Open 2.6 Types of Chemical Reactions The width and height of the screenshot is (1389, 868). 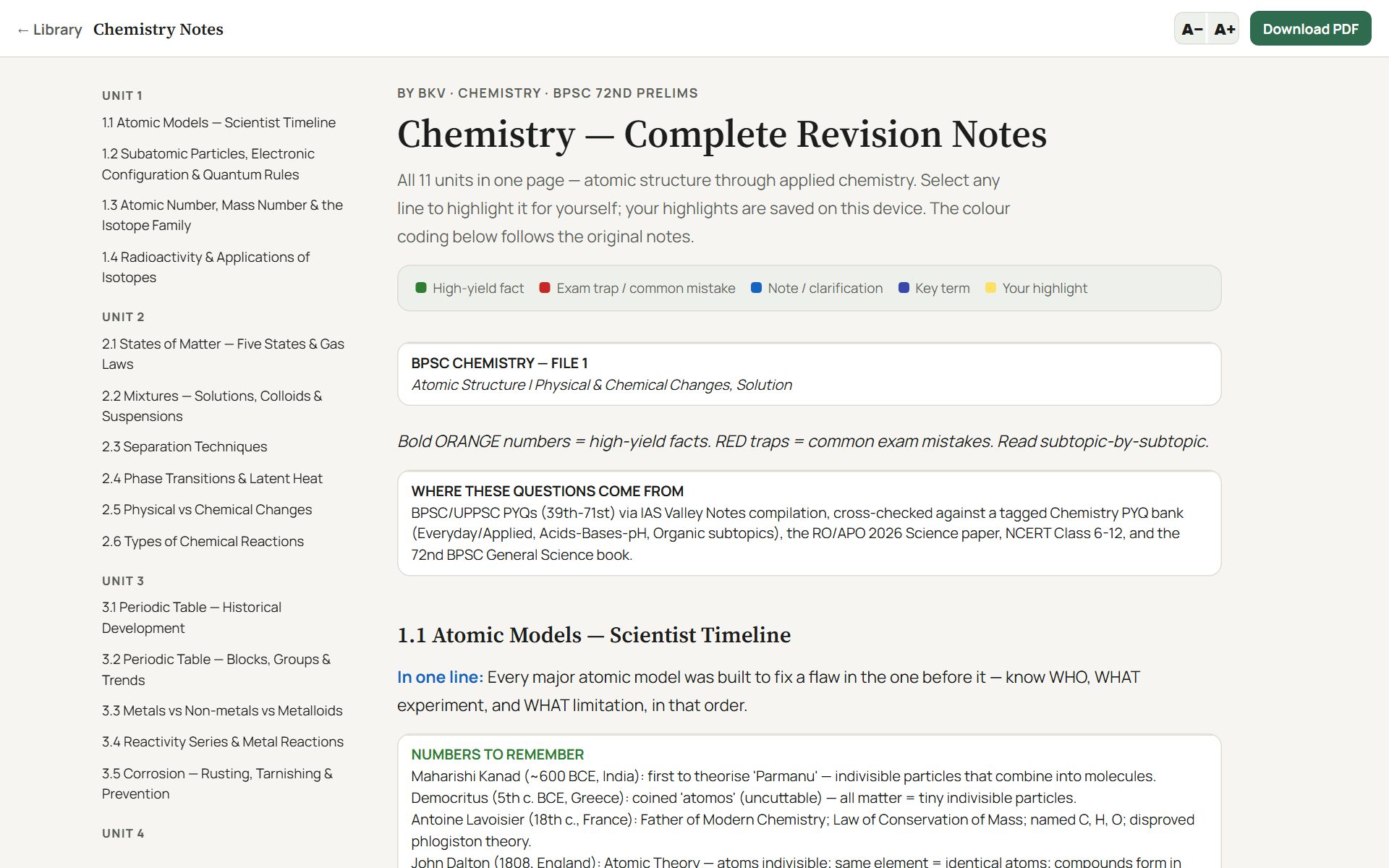[203, 542]
